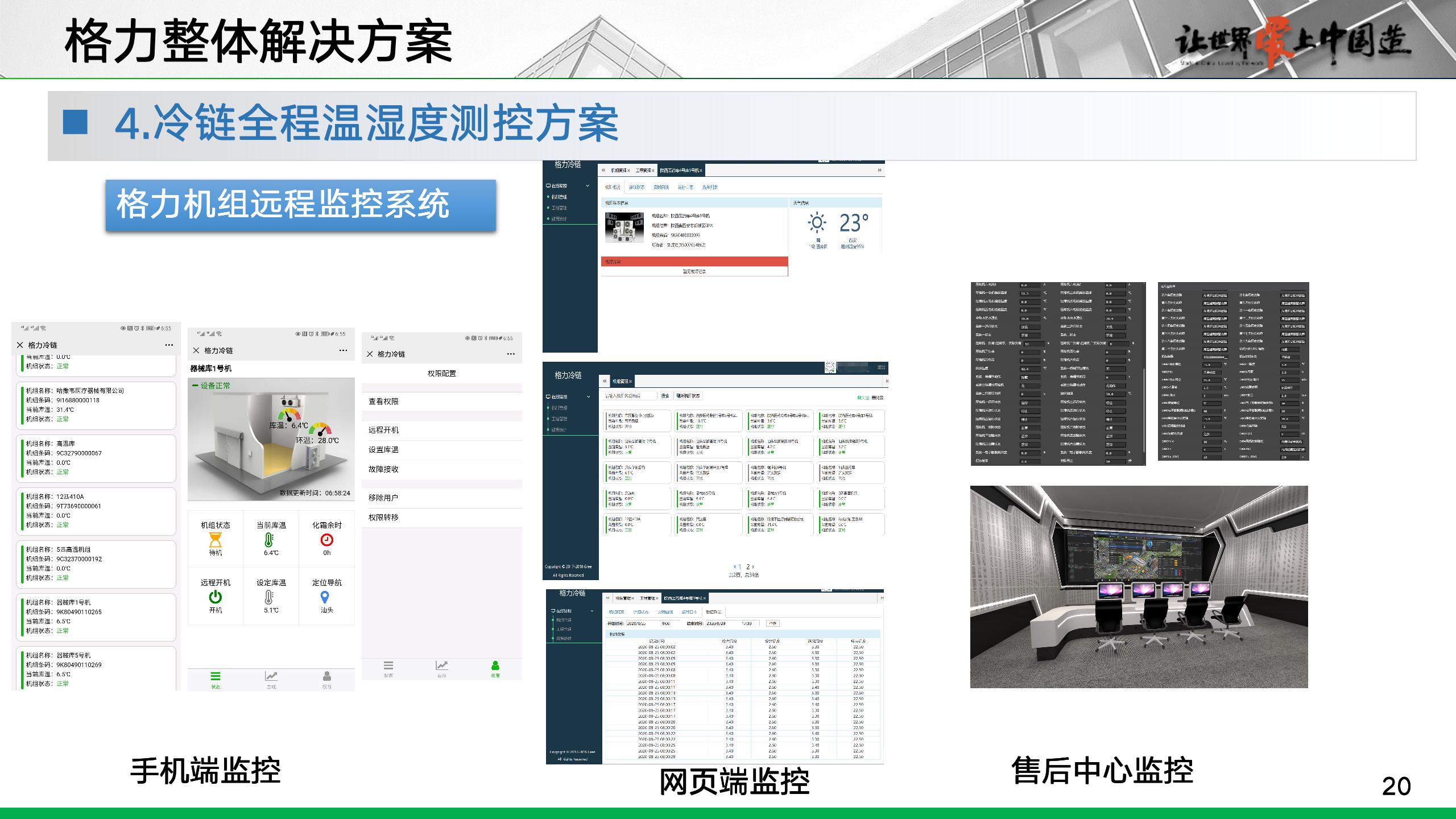Click the unit name search input field
1456x819 pixels.
629,396
